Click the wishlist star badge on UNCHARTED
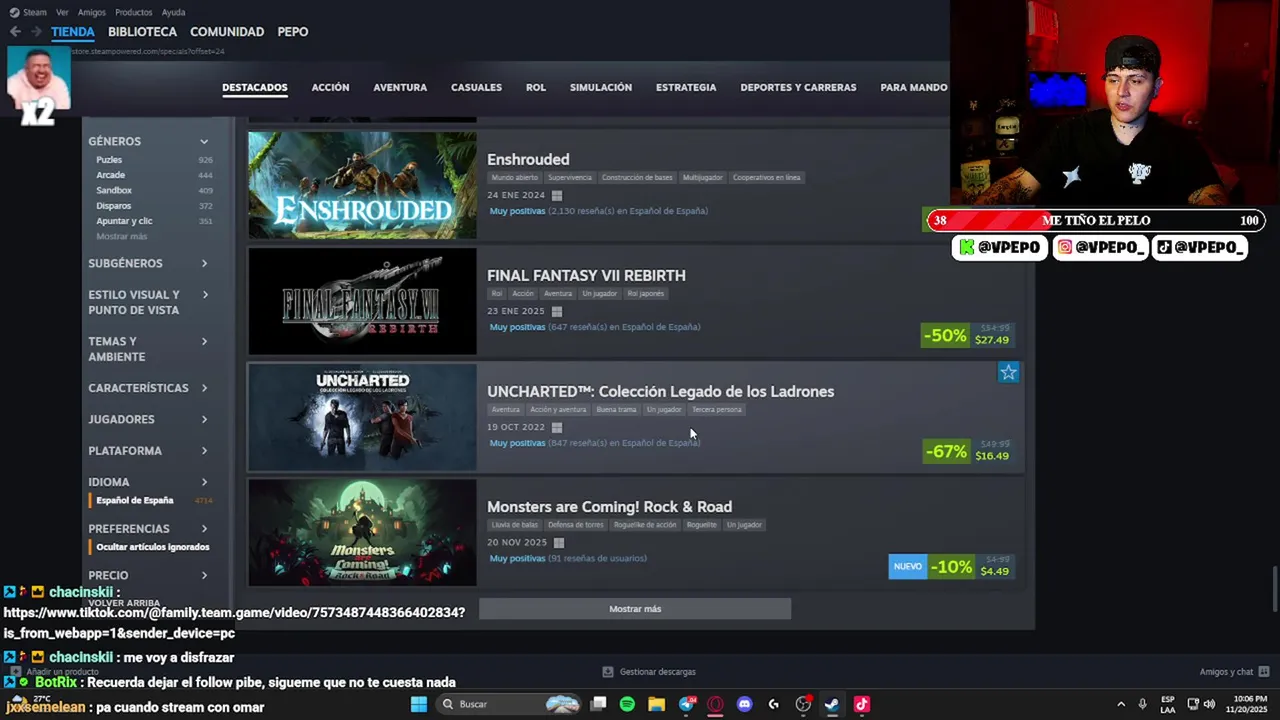Viewport: 1280px width, 720px height. pos(1008,372)
